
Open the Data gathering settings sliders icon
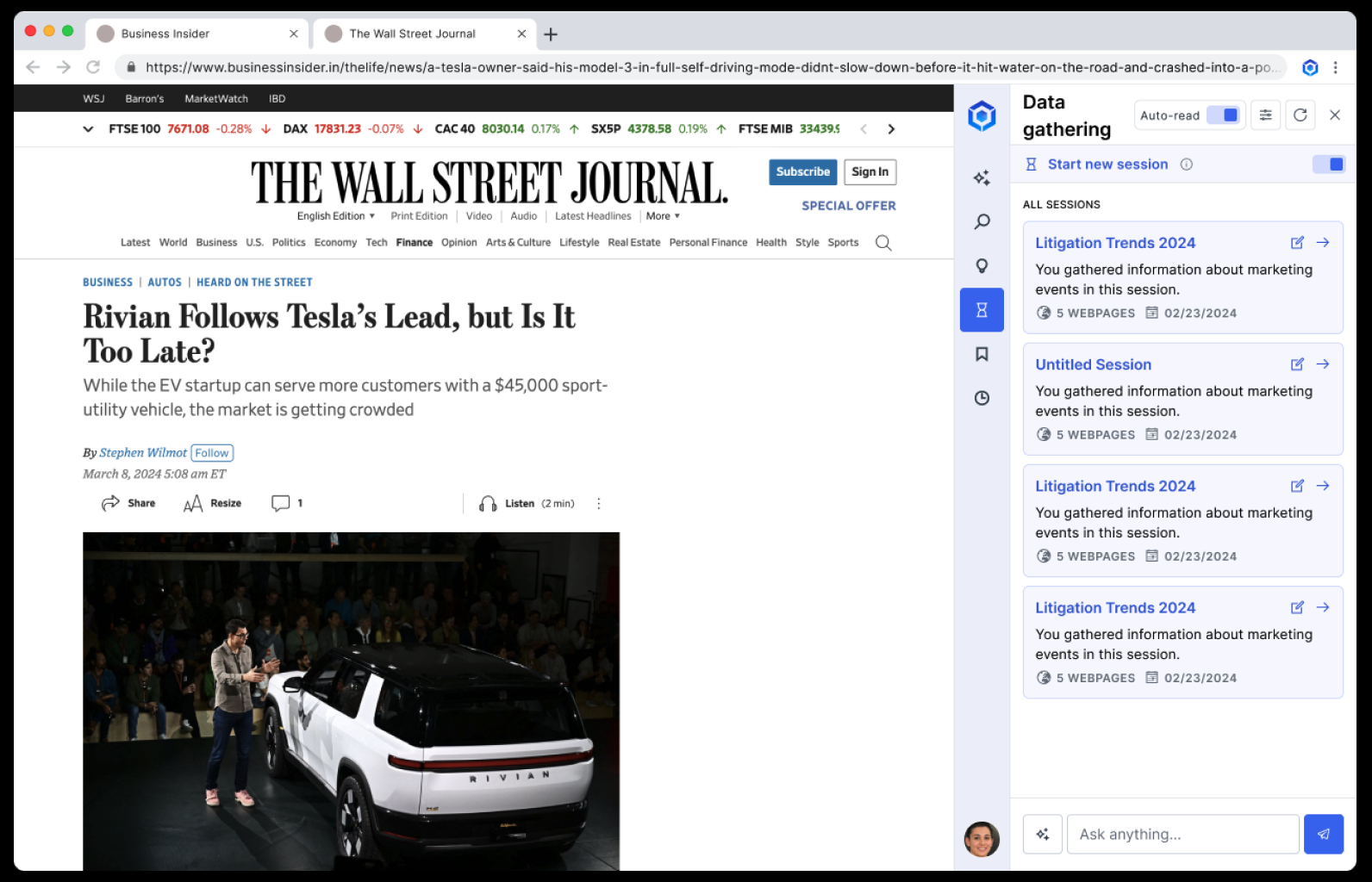point(1265,115)
